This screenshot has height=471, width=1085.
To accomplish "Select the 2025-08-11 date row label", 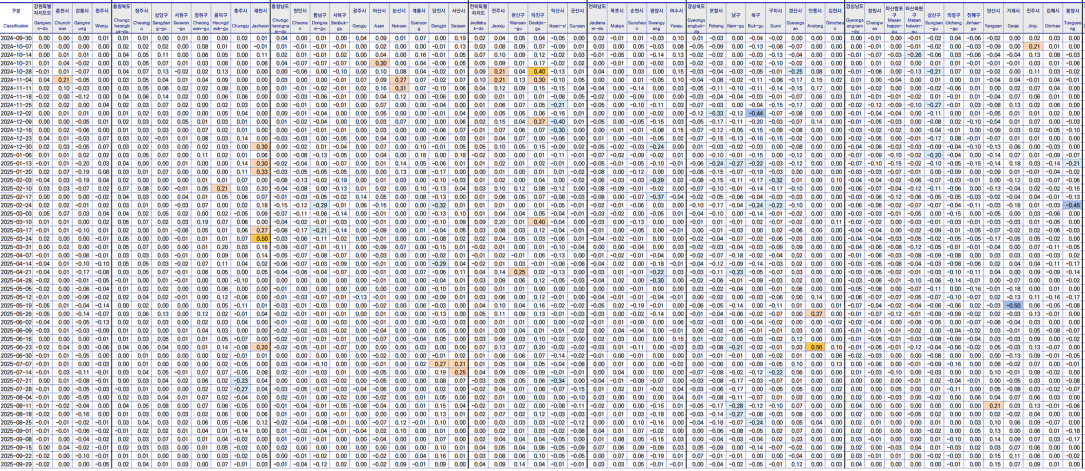I will (x=16, y=407).
